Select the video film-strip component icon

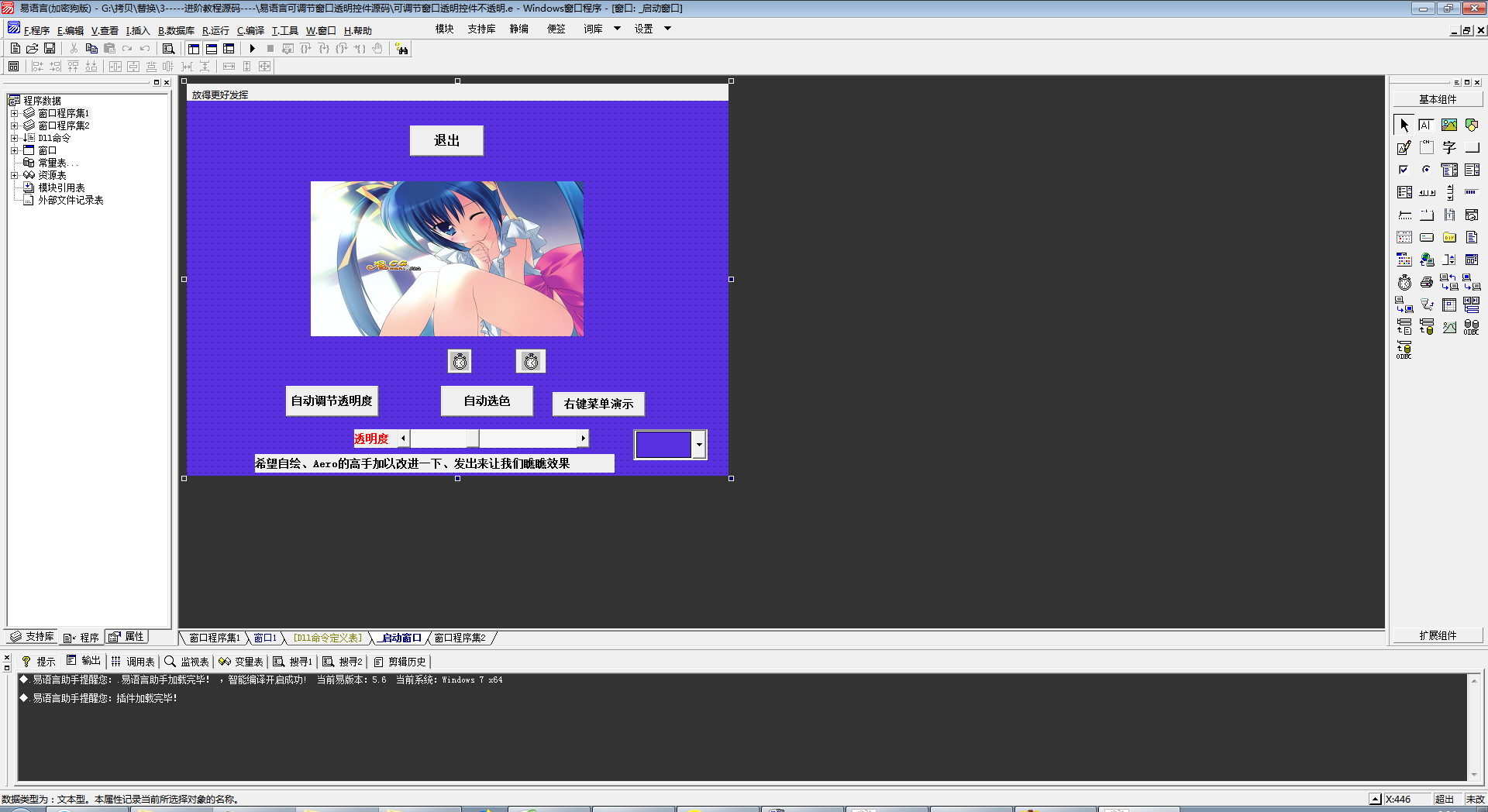tap(1449, 215)
